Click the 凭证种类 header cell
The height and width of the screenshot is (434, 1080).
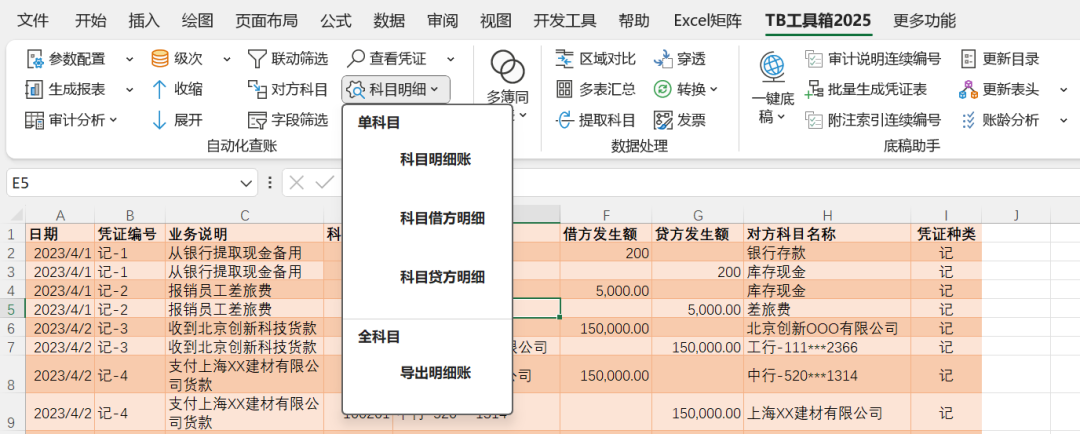946,234
